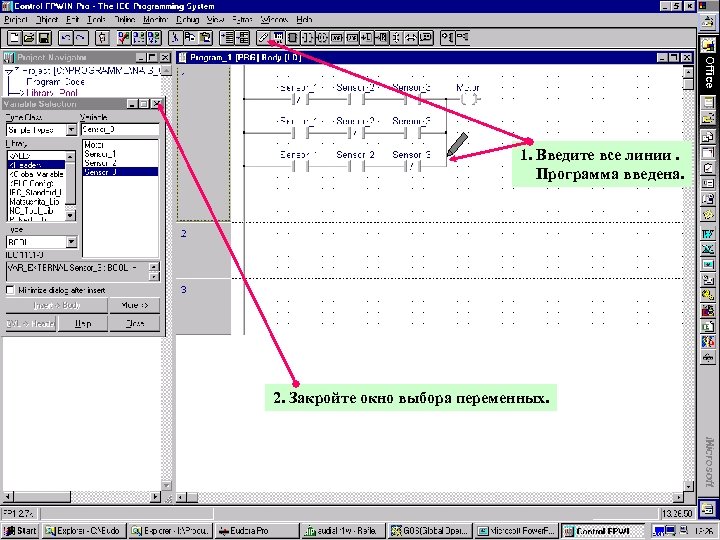Select Global Variables in the Library list

tap(36, 174)
